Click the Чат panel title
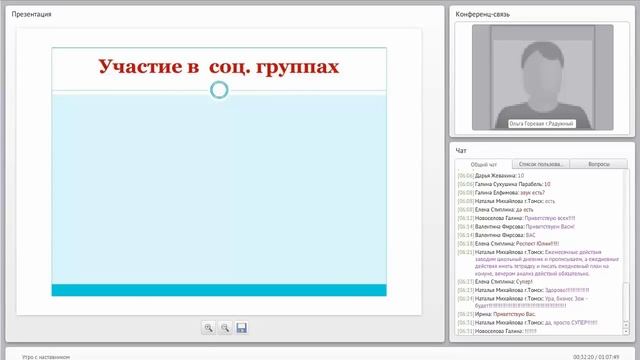 461,151
